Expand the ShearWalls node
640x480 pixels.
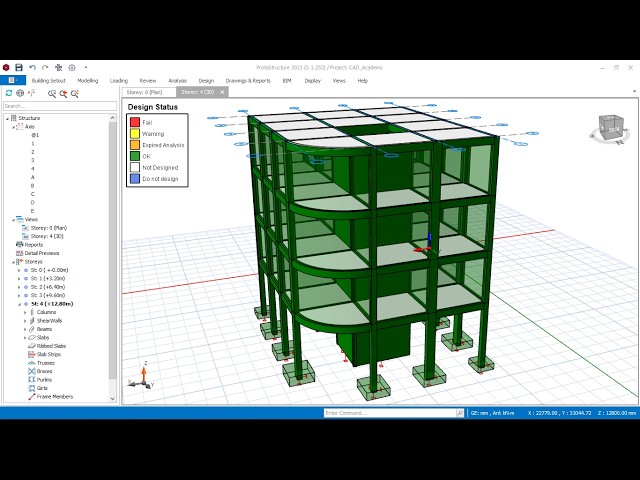click(x=25, y=321)
